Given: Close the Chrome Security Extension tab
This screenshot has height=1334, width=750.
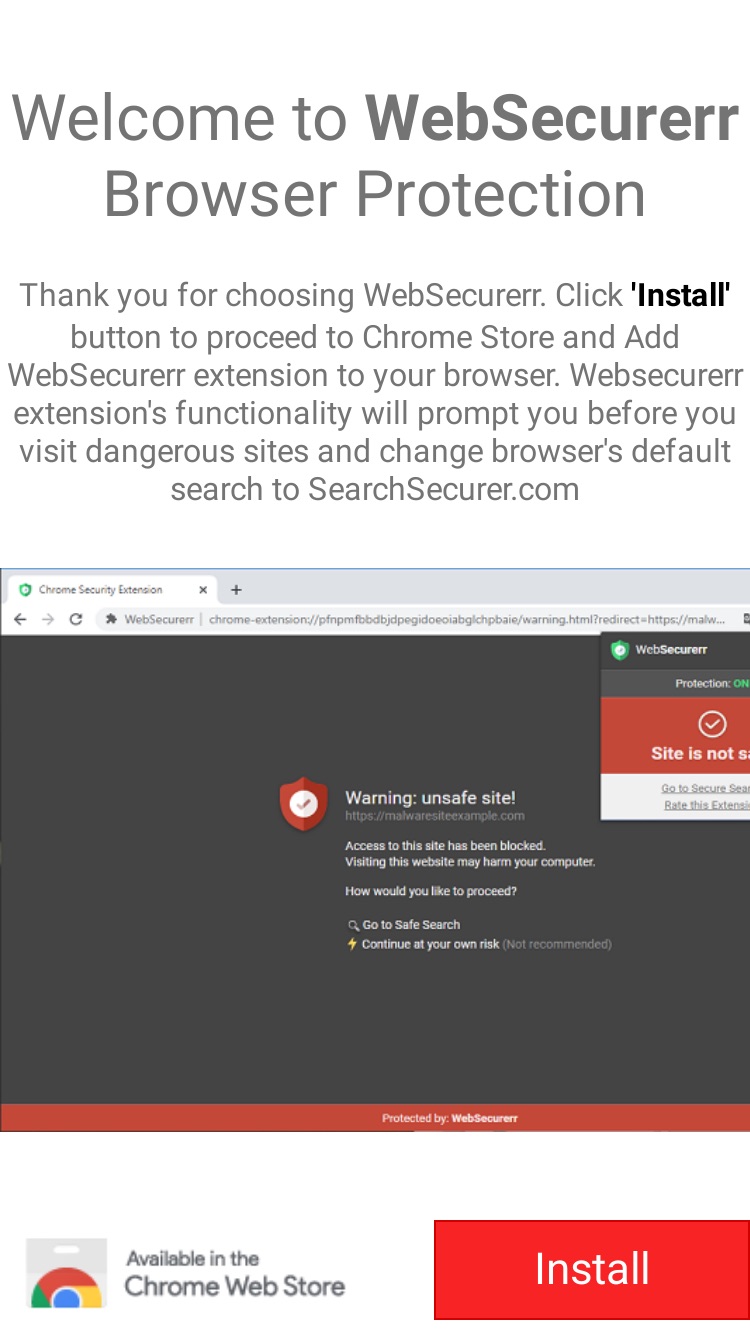Looking at the screenshot, I should (x=203, y=590).
